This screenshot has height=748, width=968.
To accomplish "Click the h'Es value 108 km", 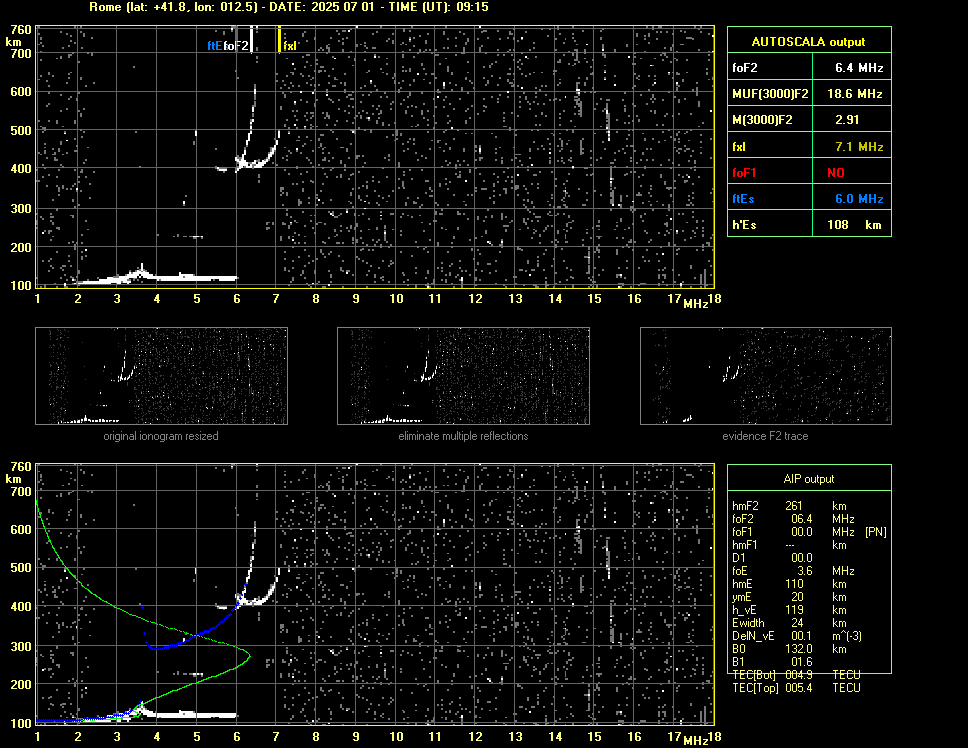I will (x=854, y=225).
